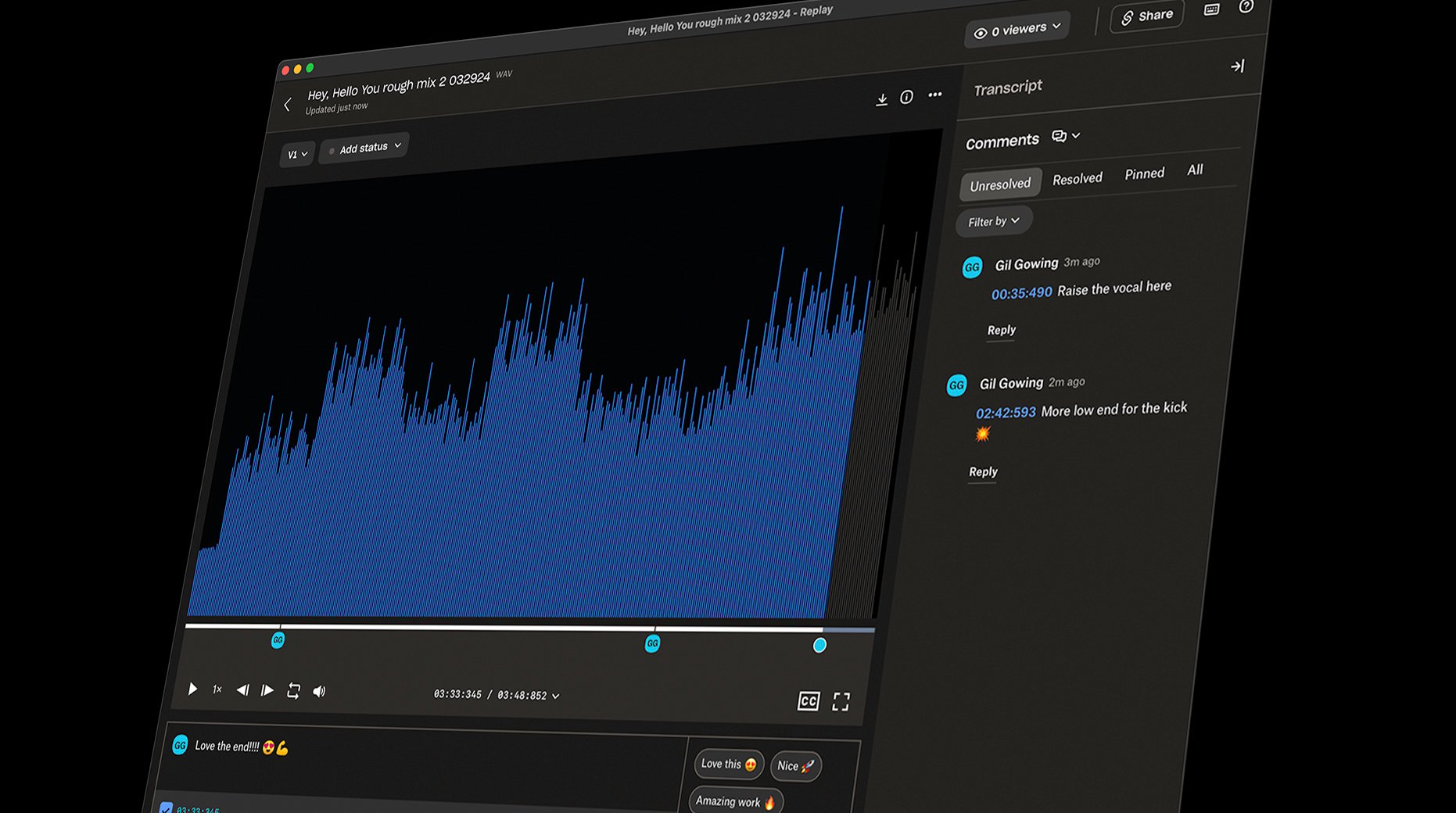
Task: Insert the 'Nice' rocket quick reaction
Action: click(x=795, y=766)
